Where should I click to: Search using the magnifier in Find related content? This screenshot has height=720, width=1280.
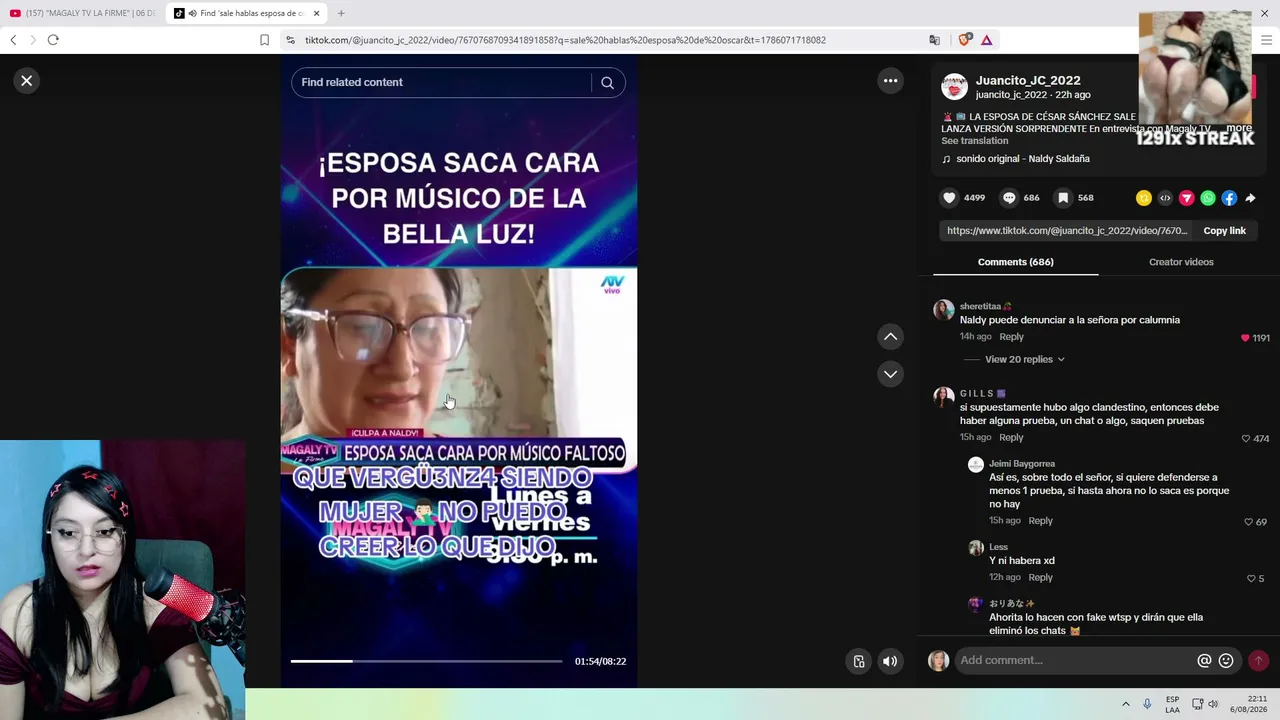coord(607,83)
